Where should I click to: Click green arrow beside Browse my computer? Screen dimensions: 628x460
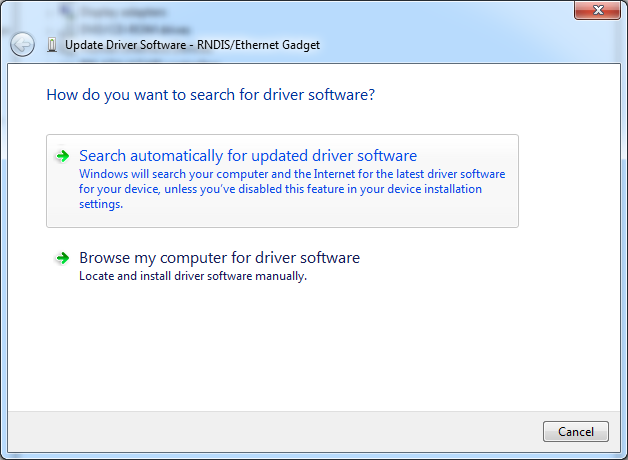(x=62, y=258)
